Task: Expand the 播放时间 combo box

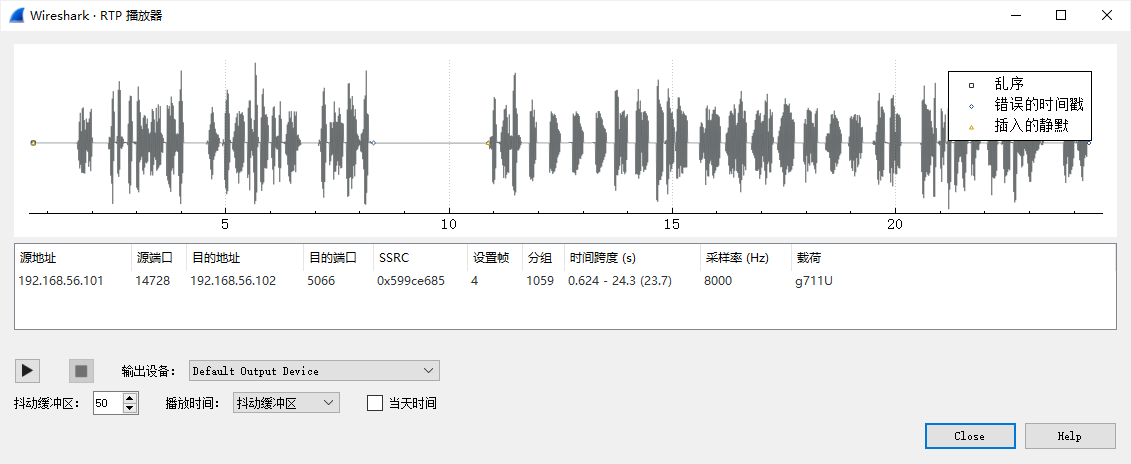Action: 286,403
